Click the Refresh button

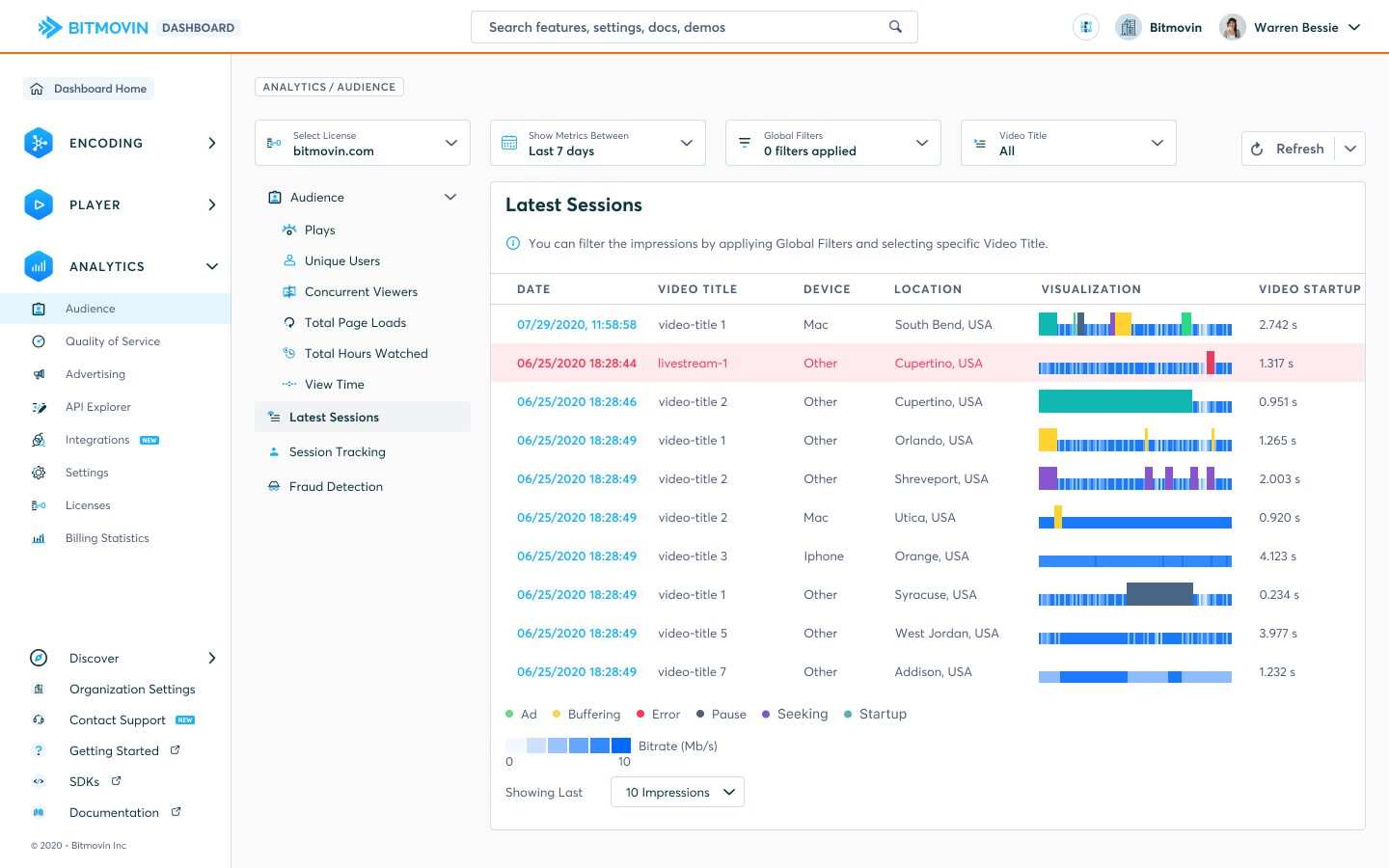[x=1289, y=149]
